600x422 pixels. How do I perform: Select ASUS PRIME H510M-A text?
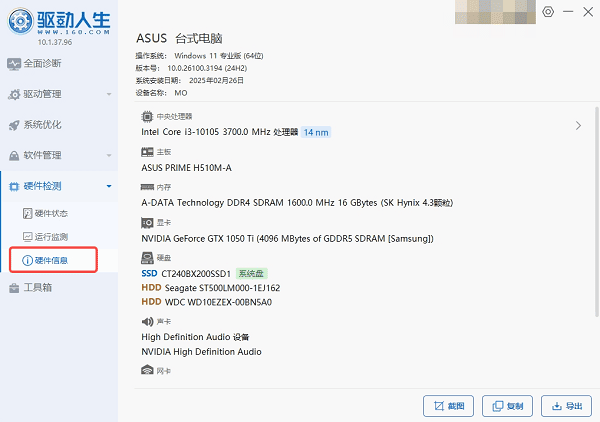pyautogui.click(x=186, y=168)
